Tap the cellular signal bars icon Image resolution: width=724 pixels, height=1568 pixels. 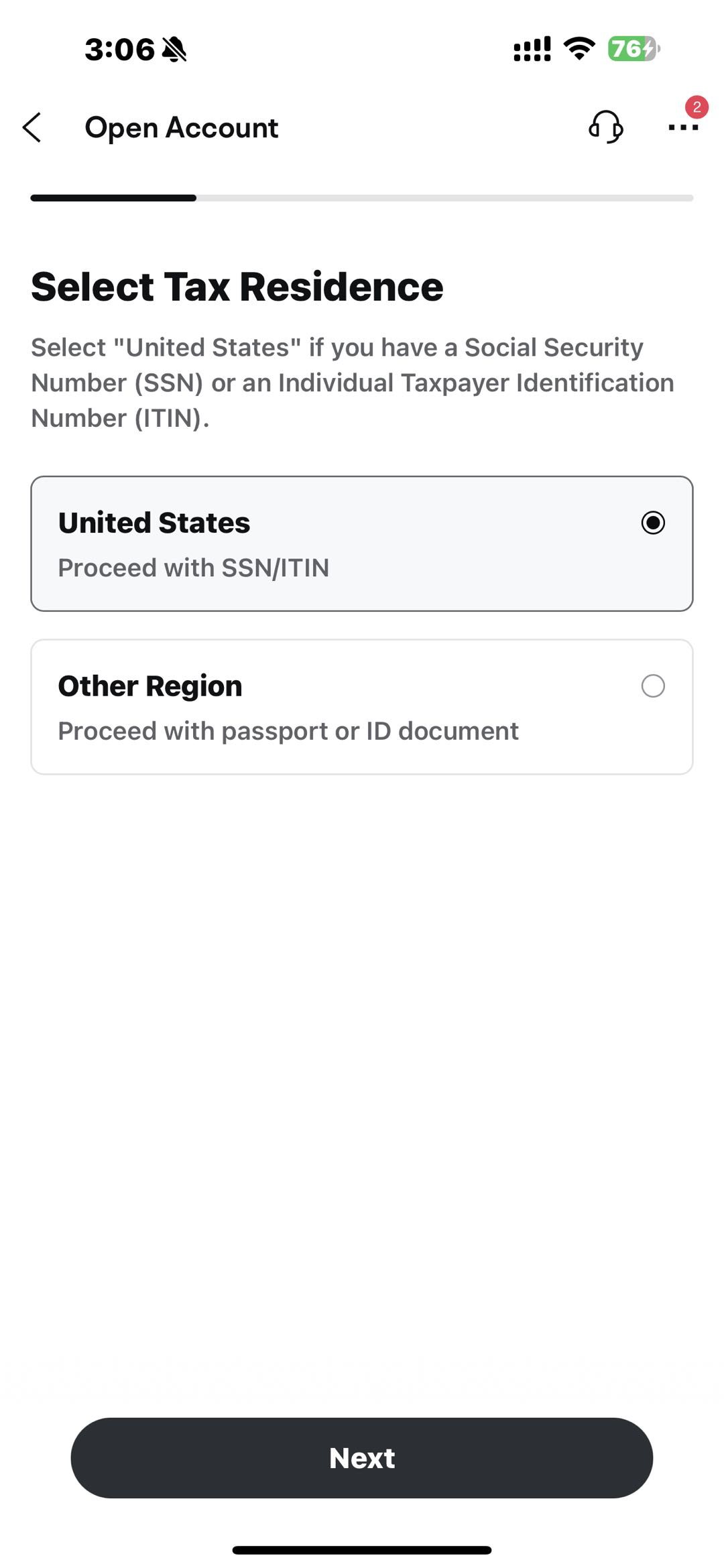tap(532, 49)
